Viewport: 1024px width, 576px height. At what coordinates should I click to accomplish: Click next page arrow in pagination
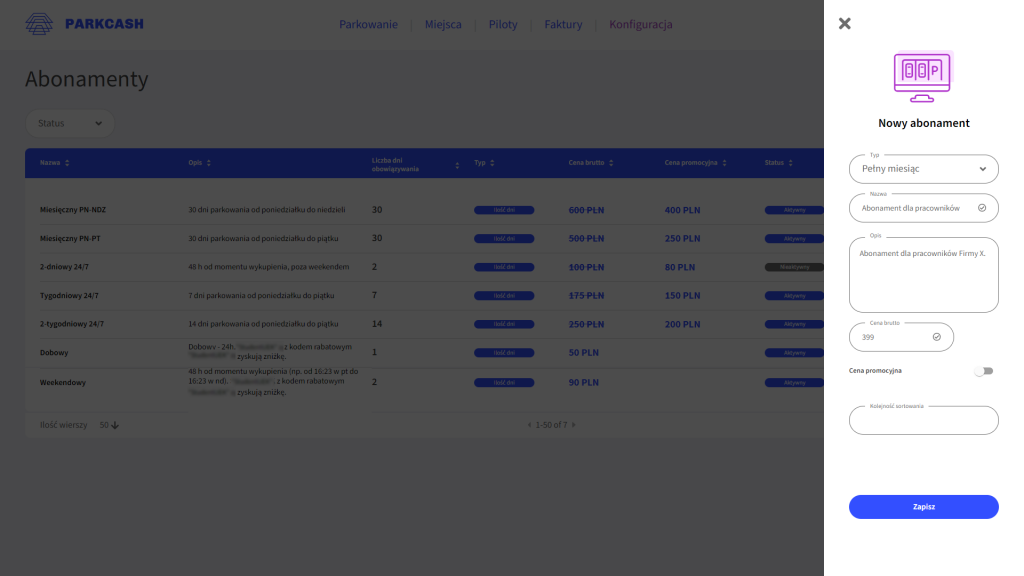pos(573,425)
